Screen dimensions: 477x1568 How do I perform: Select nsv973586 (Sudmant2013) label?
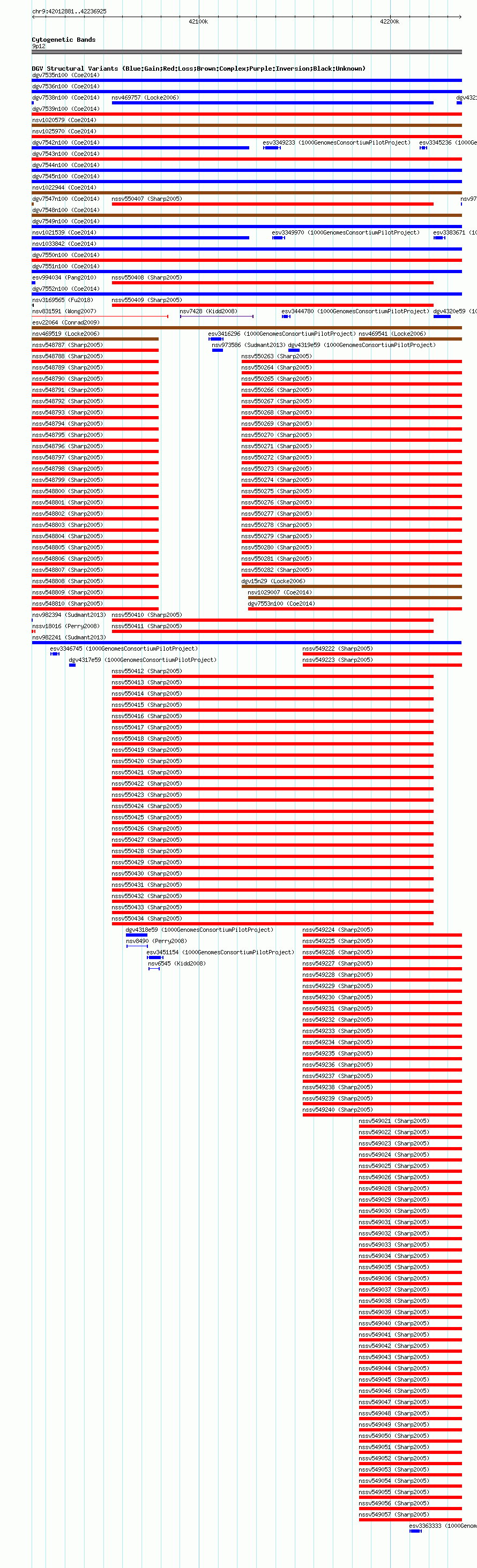point(249,345)
